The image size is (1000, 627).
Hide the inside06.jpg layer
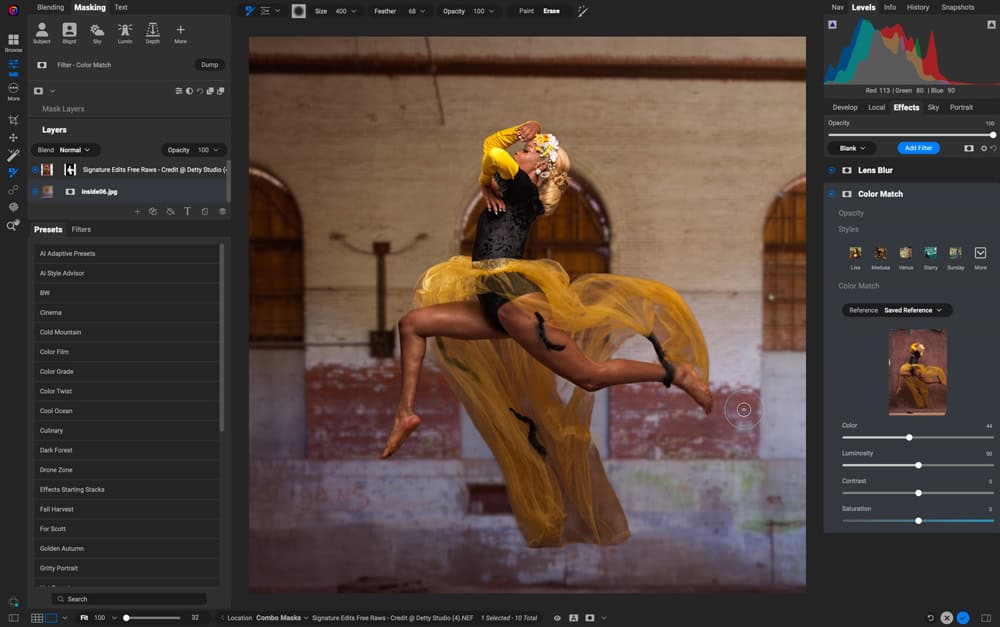36,191
